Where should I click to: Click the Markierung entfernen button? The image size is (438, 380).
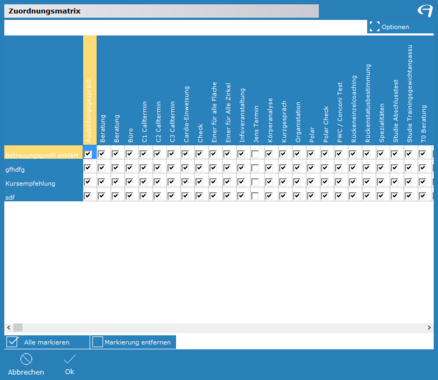pyautogui.click(x=133, y=342)
